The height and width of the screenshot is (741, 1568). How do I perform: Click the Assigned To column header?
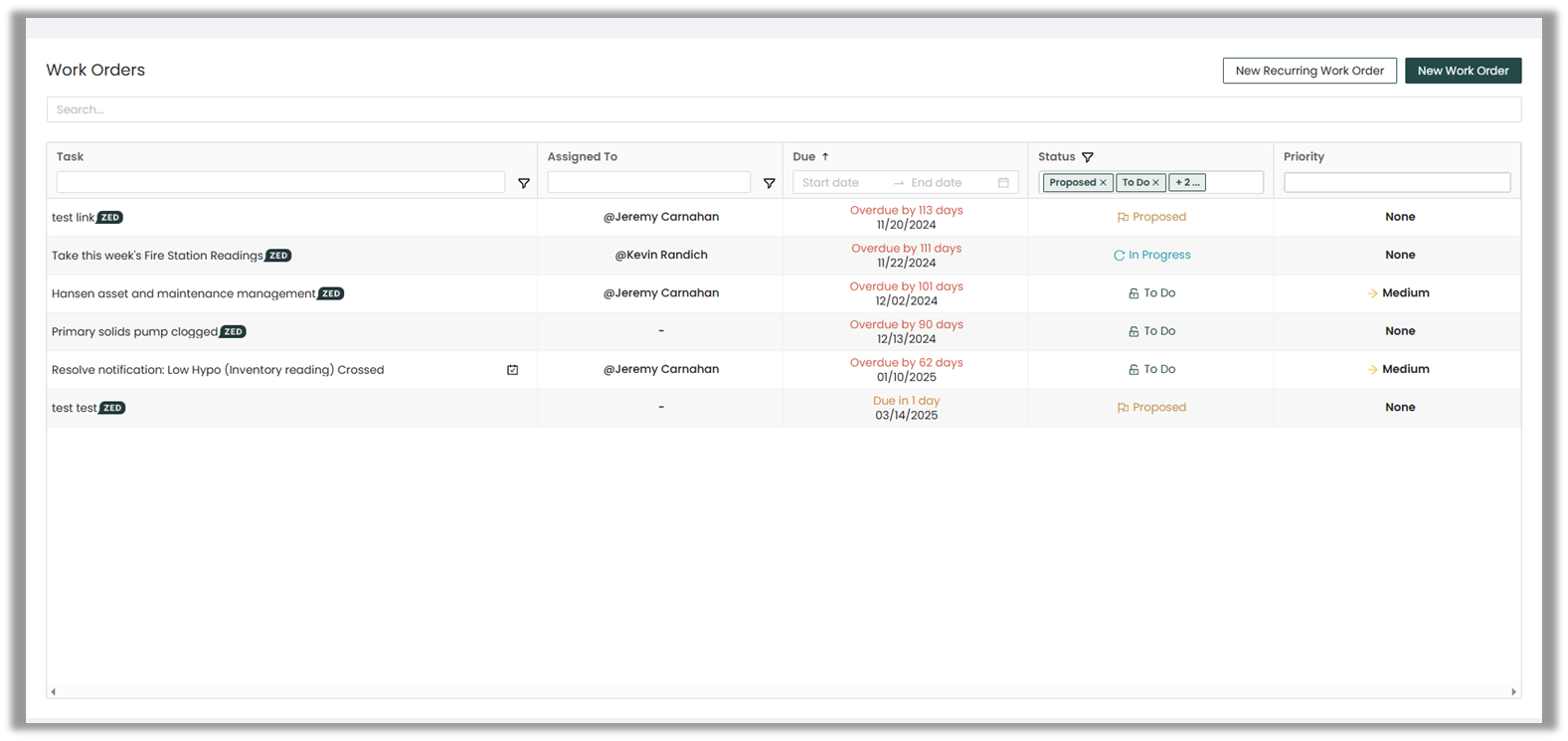582,157
